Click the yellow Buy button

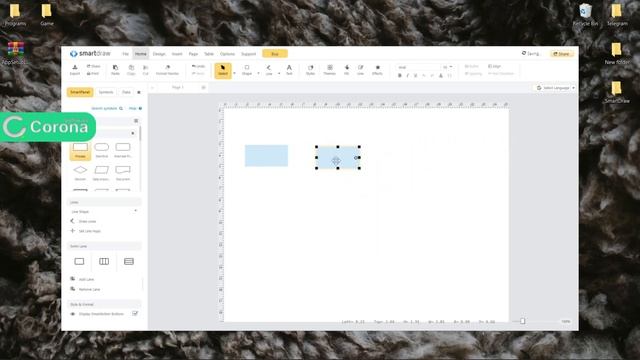click(x=275, y=54)
